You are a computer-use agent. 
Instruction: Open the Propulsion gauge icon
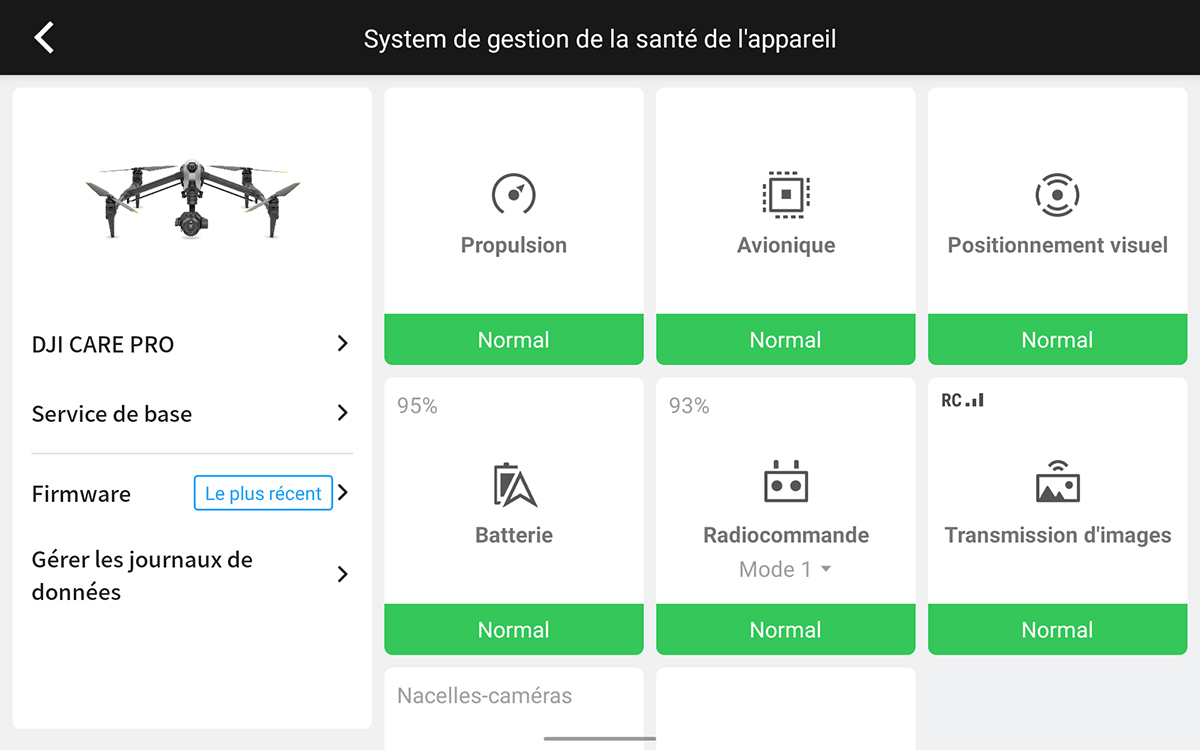pyautogui.click(x=514, y=193)
